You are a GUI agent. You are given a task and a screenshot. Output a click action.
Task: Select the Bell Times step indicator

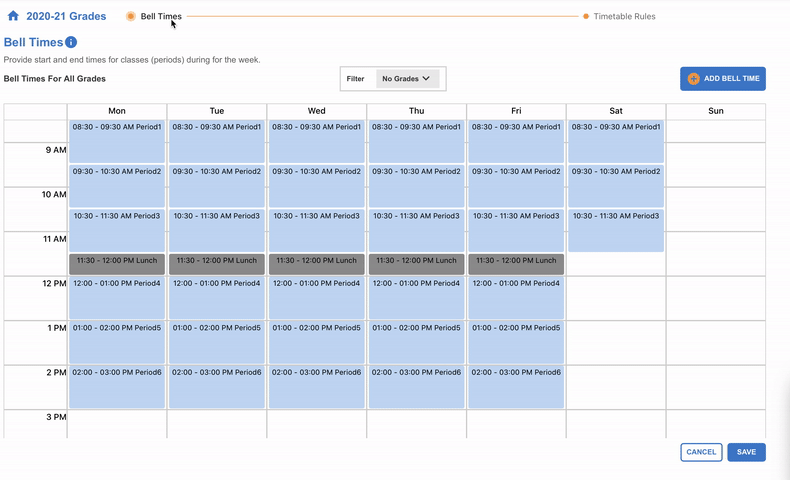tap(130, 16)
